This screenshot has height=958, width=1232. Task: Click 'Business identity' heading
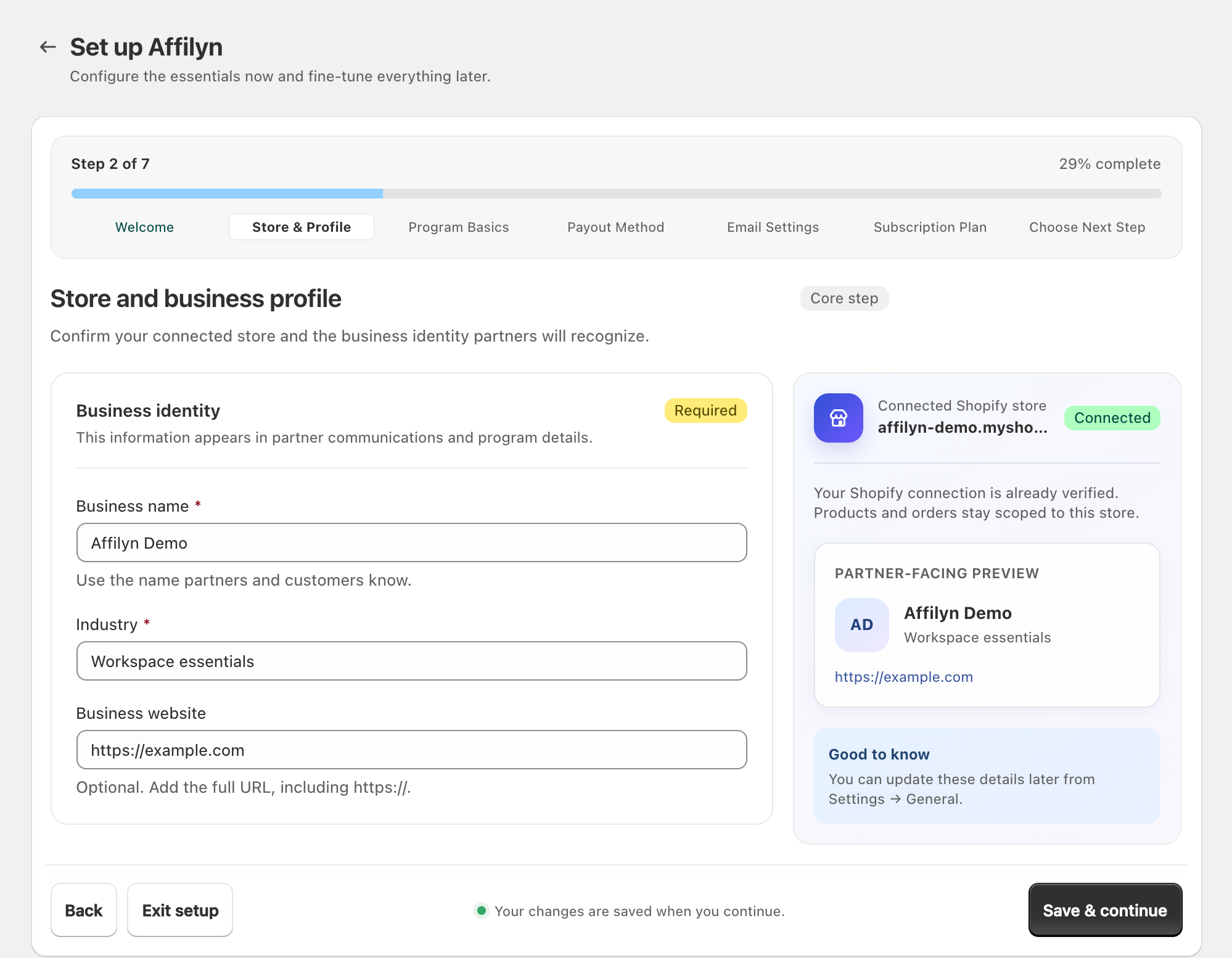(x=148, y=411)
